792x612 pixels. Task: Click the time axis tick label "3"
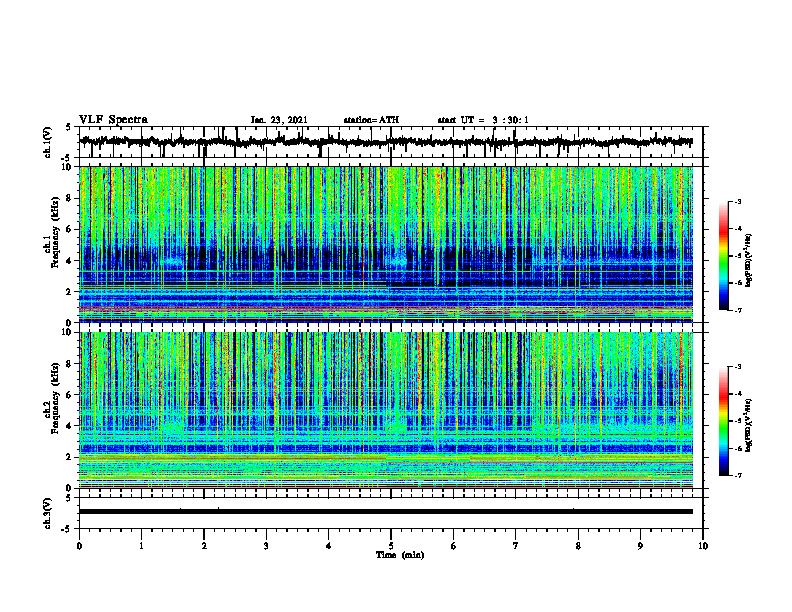266,546
